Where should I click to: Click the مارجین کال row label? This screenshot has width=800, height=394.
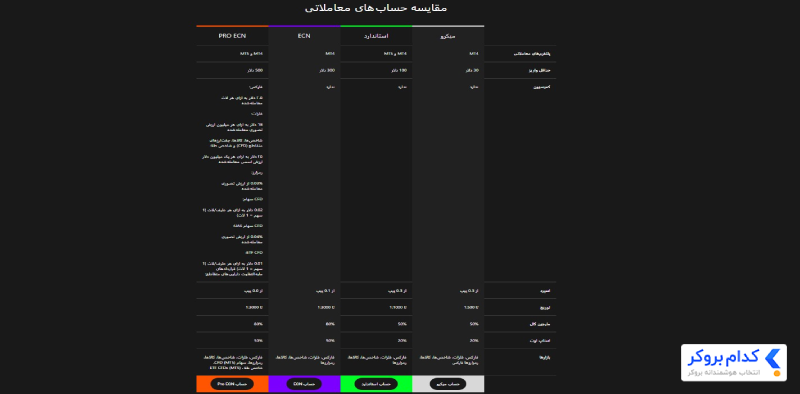click(x=541, y=324)
